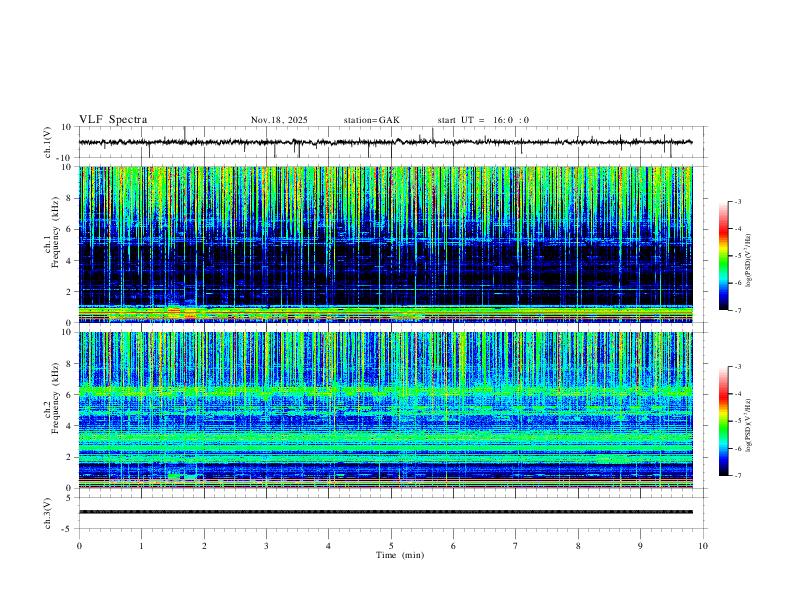Click the "start UT = 16:0 :0" text
Viewport: 792px width, 612px height.
(x=483, y=120)
